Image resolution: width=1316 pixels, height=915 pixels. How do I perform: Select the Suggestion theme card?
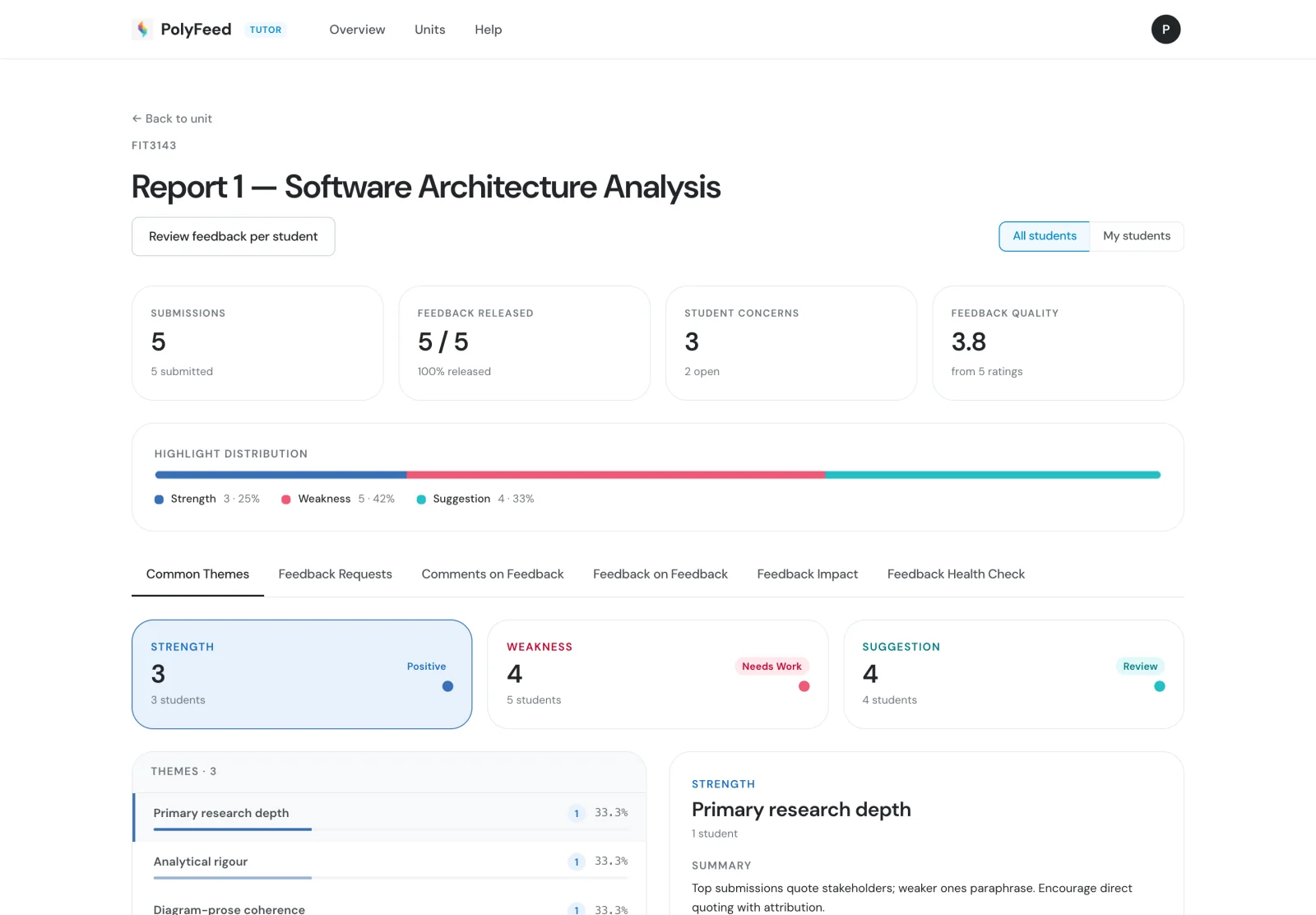tap(1013, 674)
